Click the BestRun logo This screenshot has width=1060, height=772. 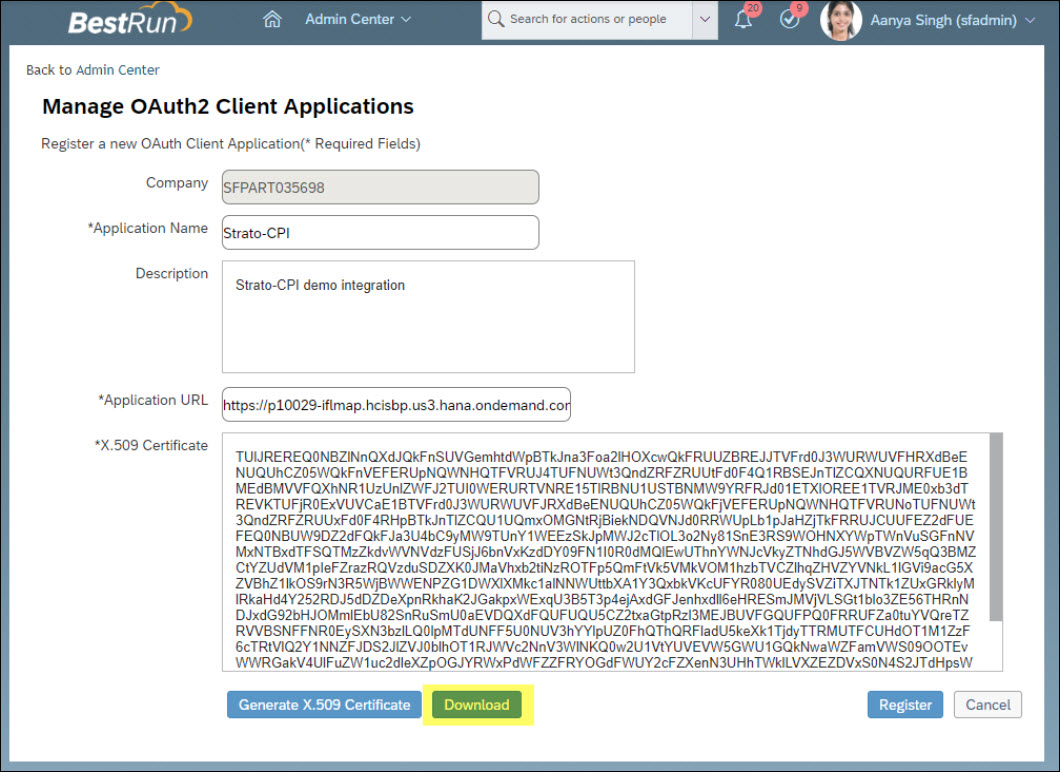(130, 20)
